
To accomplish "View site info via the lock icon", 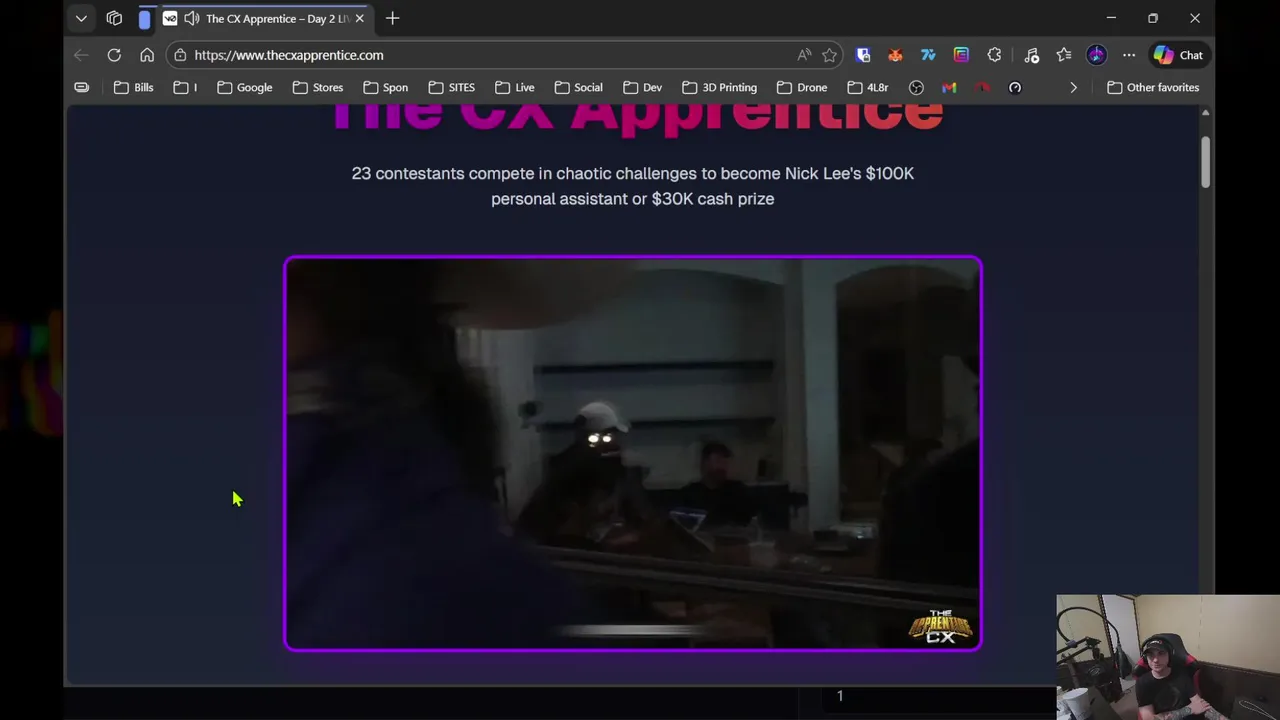I will (179, 55).
